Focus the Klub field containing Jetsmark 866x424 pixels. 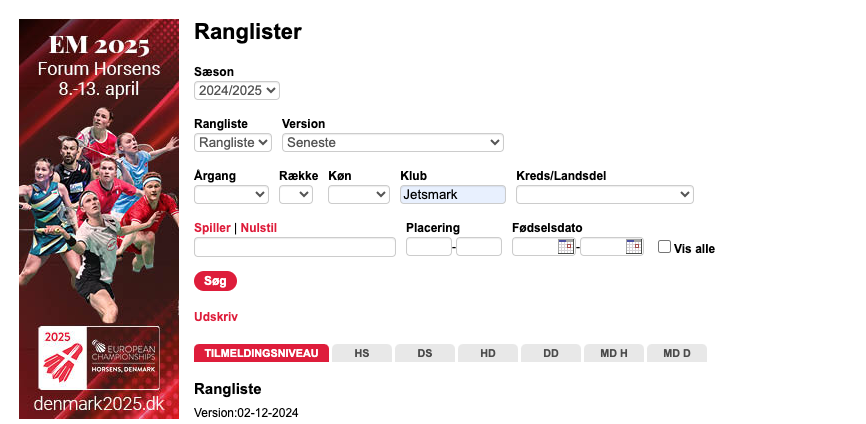click(x=453, y=194)
